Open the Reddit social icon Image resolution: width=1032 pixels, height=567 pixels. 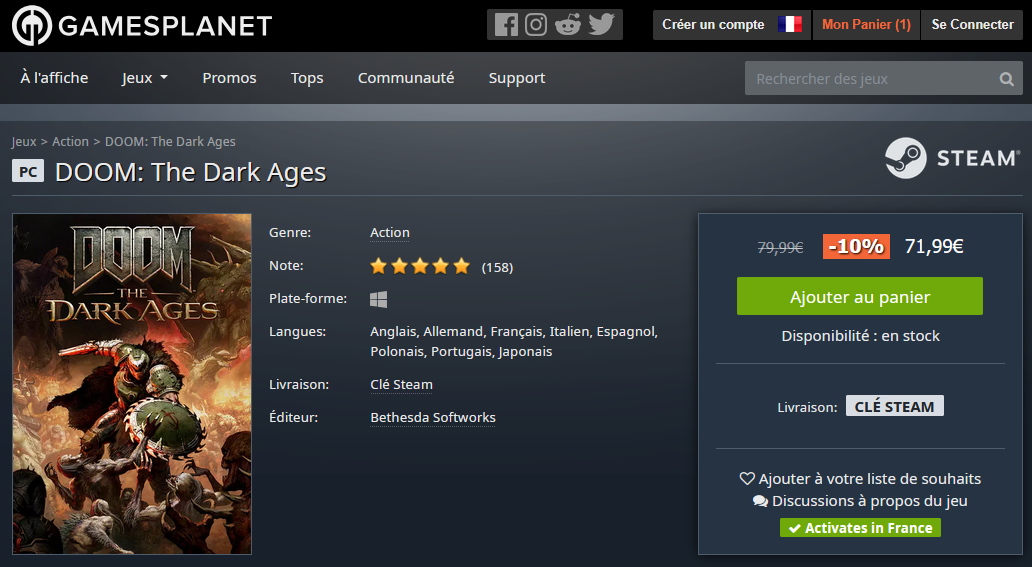(x=567, y=25)
